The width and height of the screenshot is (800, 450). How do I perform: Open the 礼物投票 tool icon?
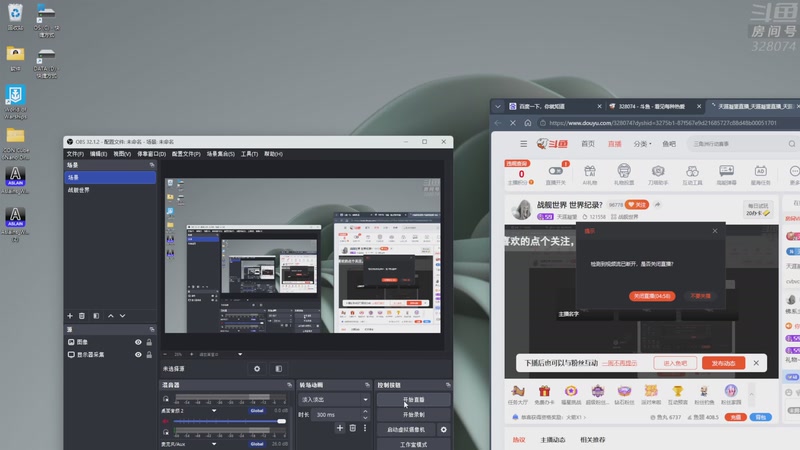click(623, 174)
